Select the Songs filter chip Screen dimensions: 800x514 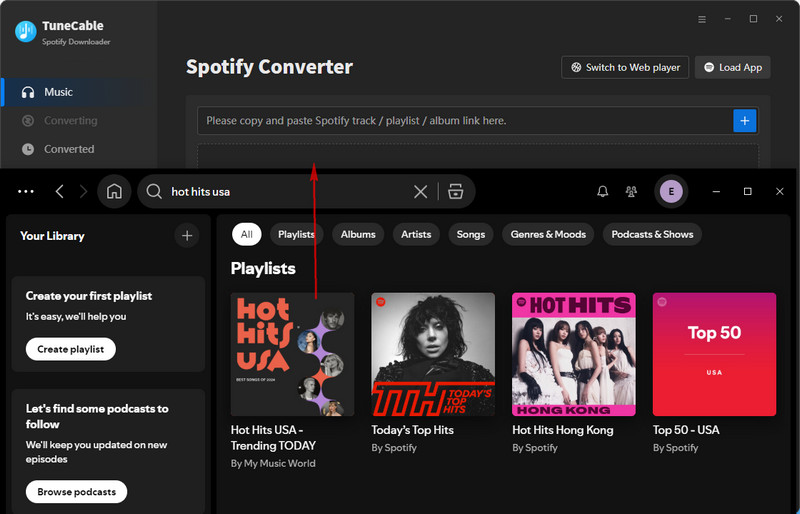[x=470, y=234]
